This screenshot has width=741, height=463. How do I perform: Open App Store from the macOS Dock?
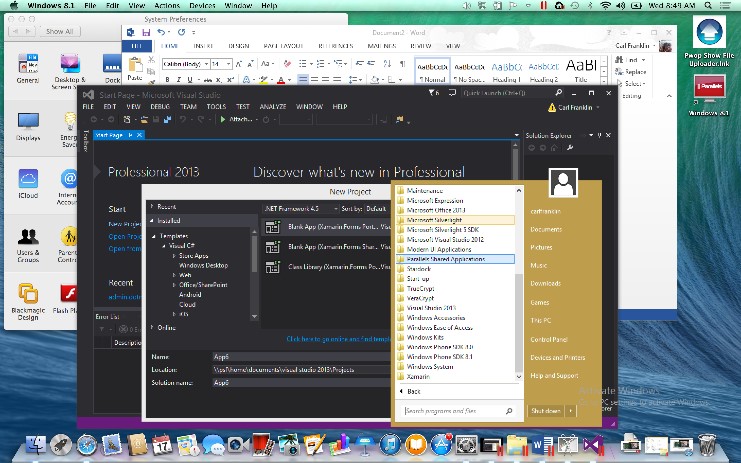(x=440, y=445)
